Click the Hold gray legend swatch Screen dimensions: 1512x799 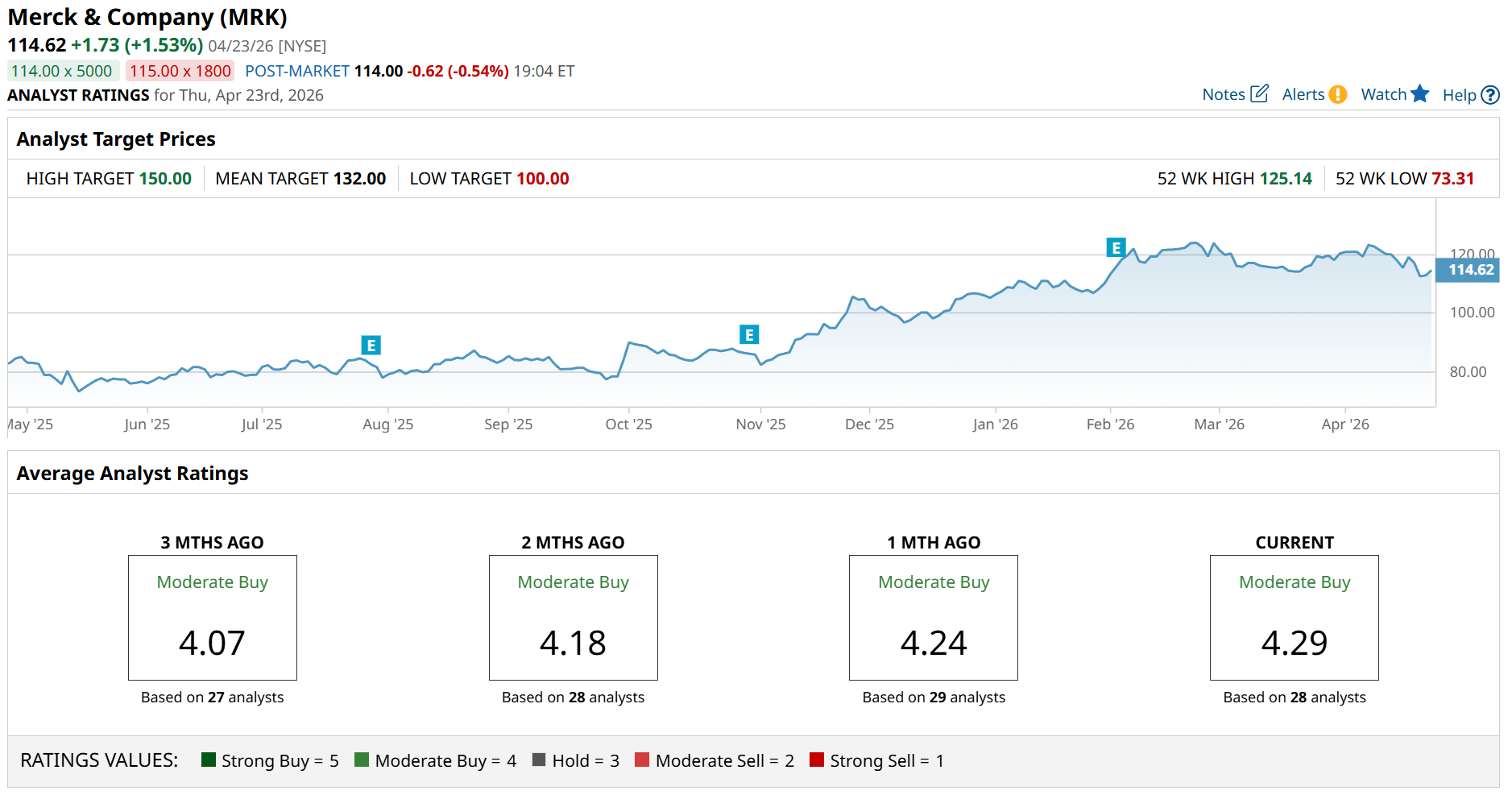[x=539, y=760]
